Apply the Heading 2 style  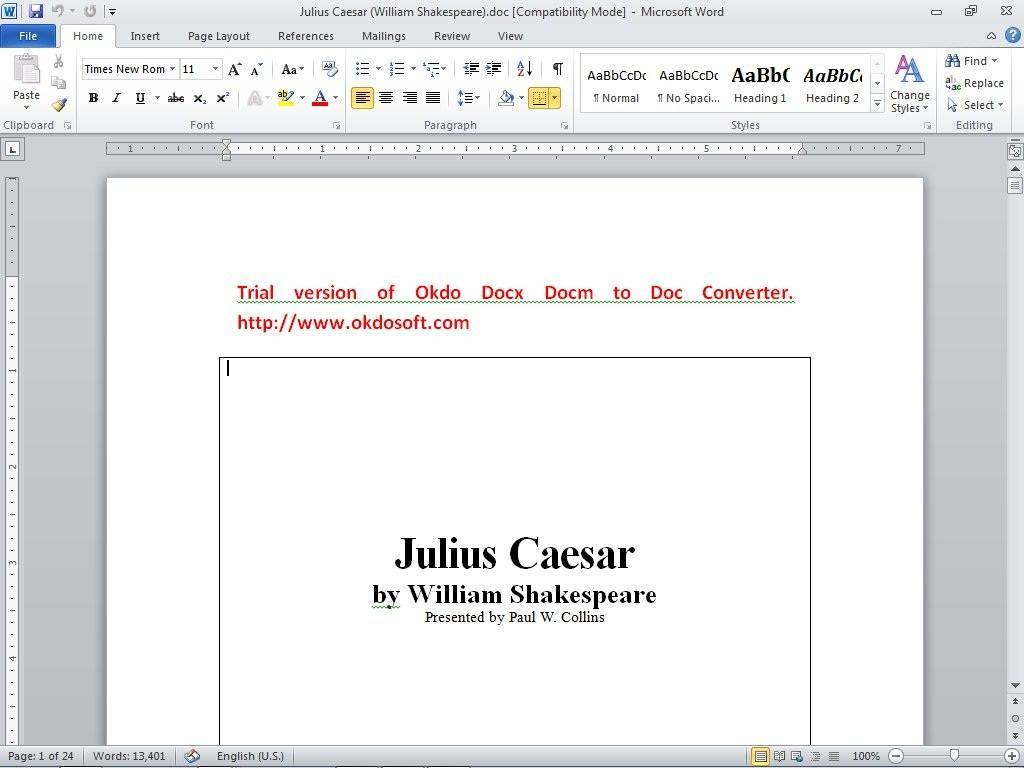pos(832,84)
